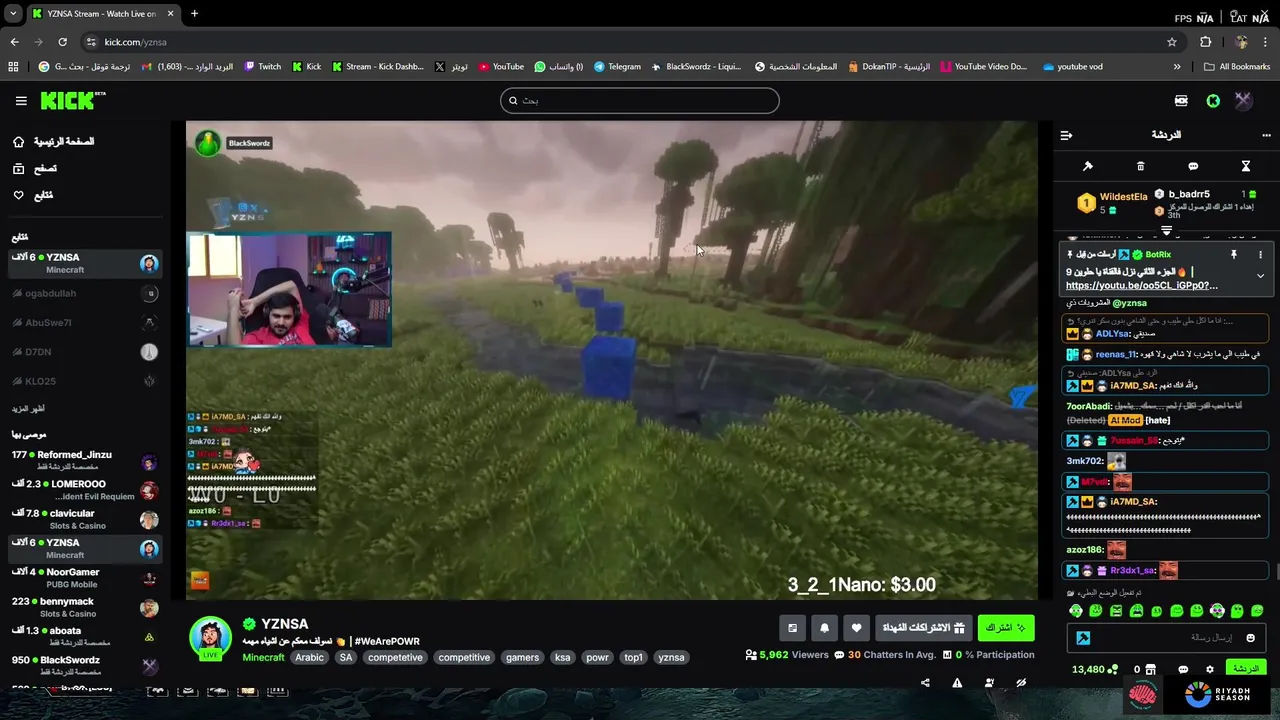
Task: Open recommended channel NoorGamer
Action: (x=84, y=578)
